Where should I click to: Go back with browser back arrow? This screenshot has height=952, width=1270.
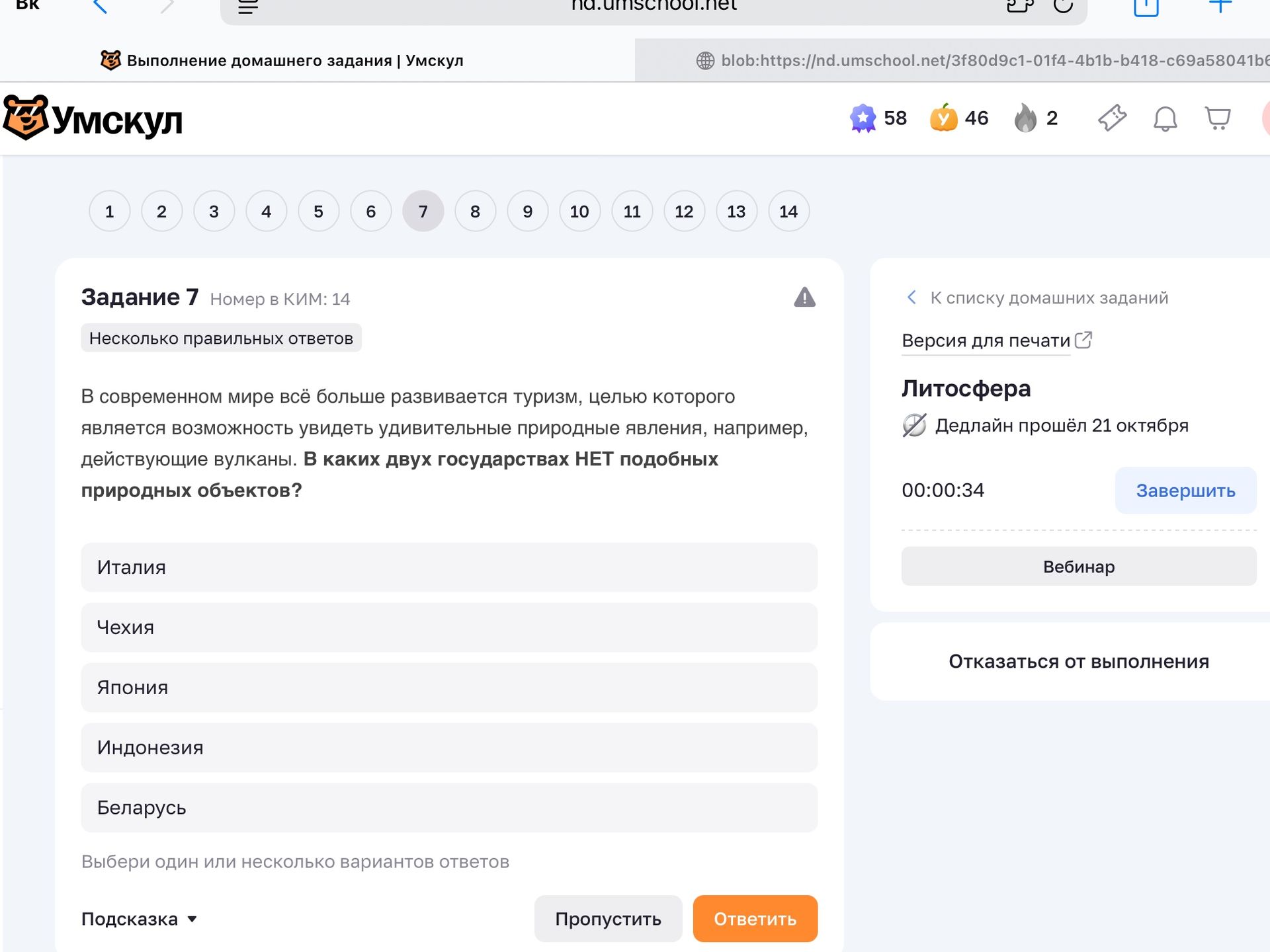101,7
